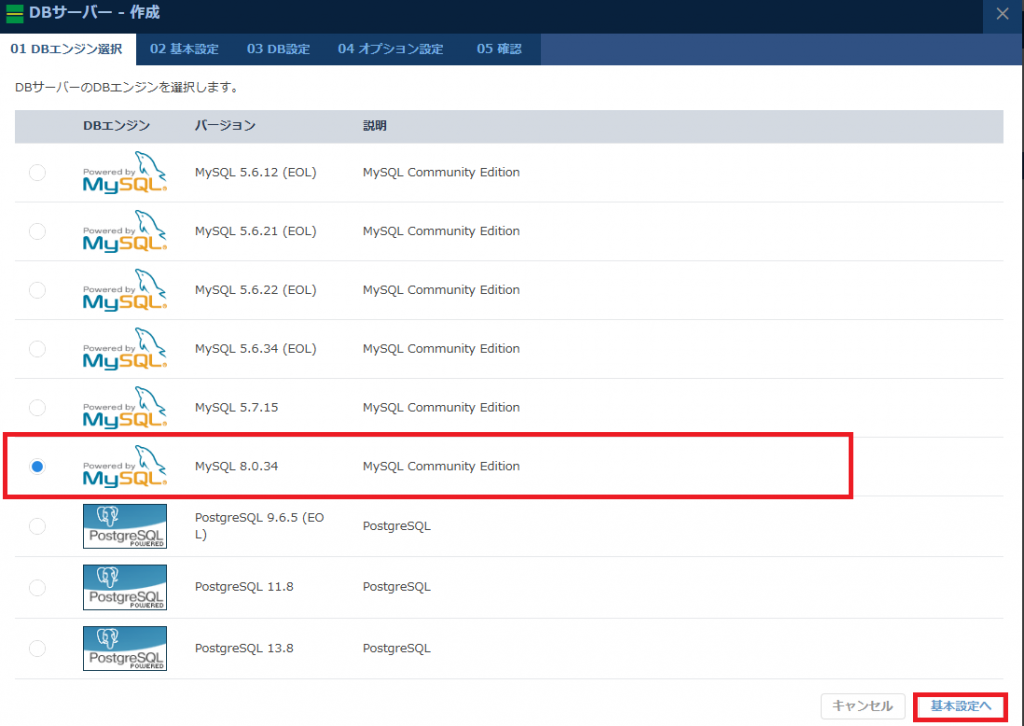The image size is (1024, 726).
Task: Click the PostgreSQL description in the 13.8 row
Action: [396, 648]
